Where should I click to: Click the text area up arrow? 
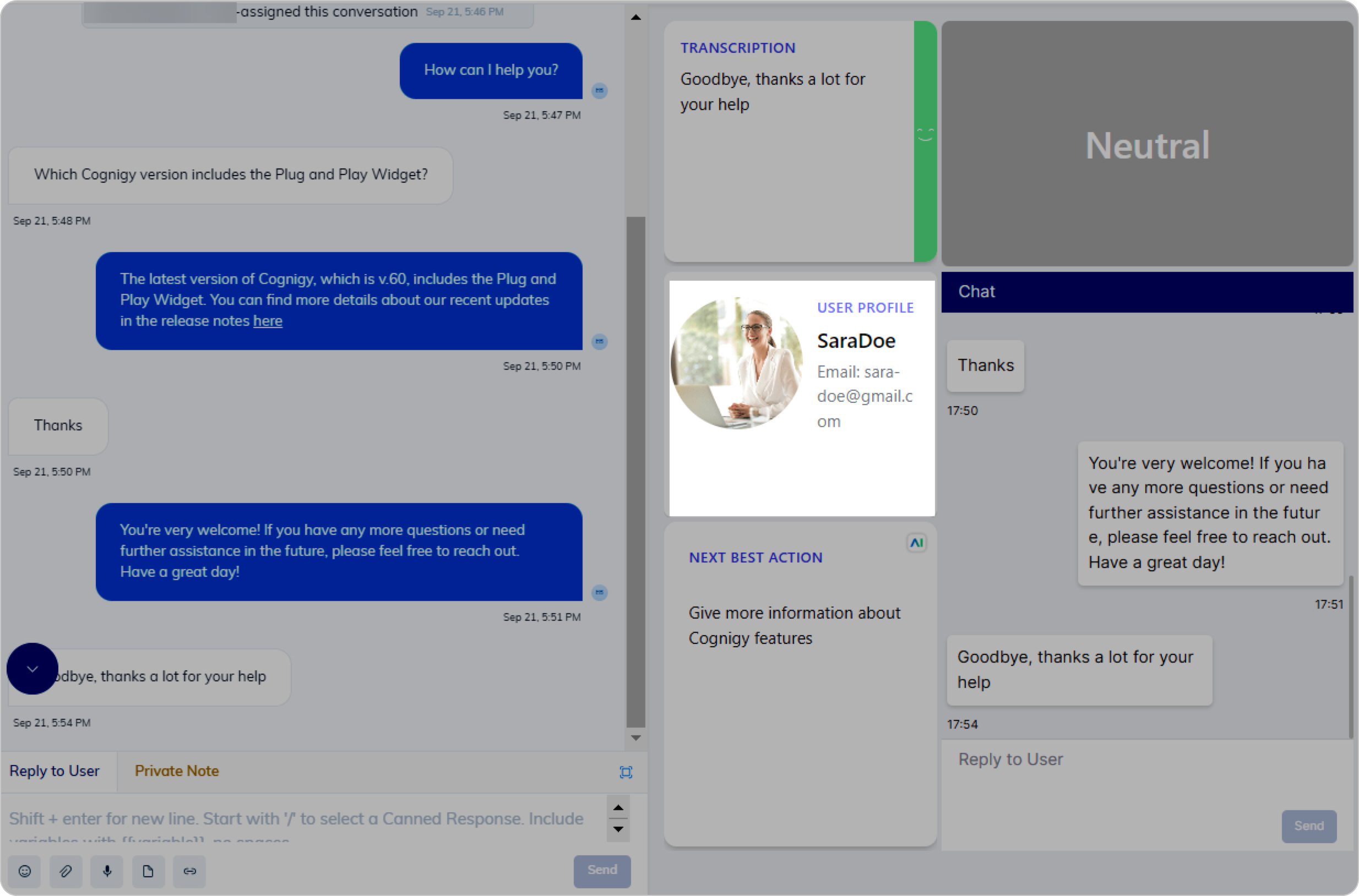[x=618, y=807]
